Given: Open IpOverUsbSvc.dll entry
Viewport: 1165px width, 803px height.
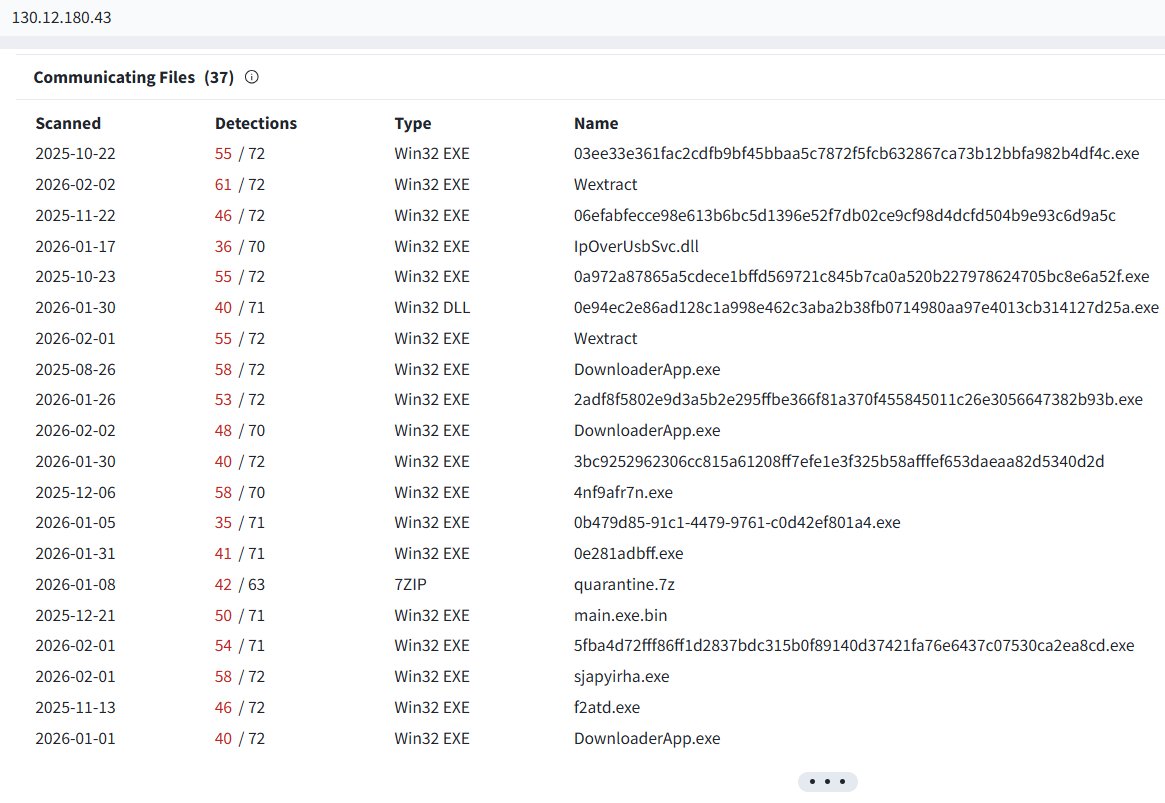Looking at the screenshot, I should [x=636, y=247].
